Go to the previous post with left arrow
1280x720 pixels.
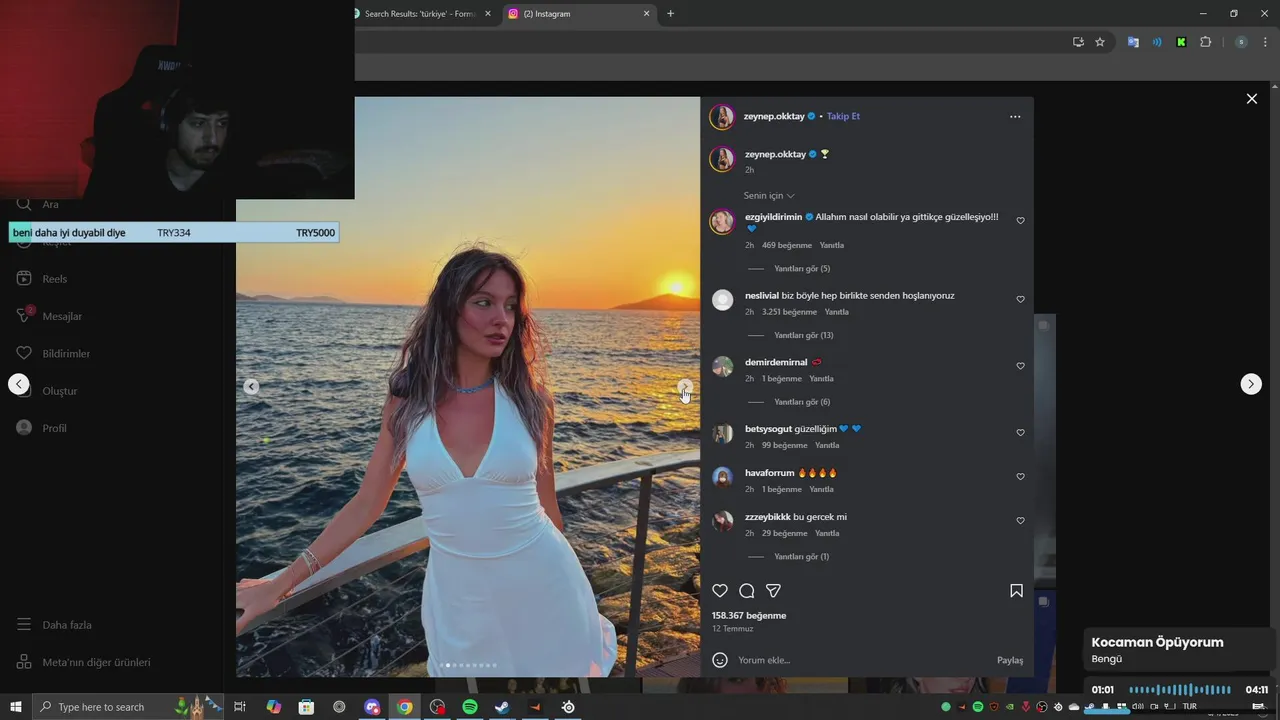coord(19,384)
